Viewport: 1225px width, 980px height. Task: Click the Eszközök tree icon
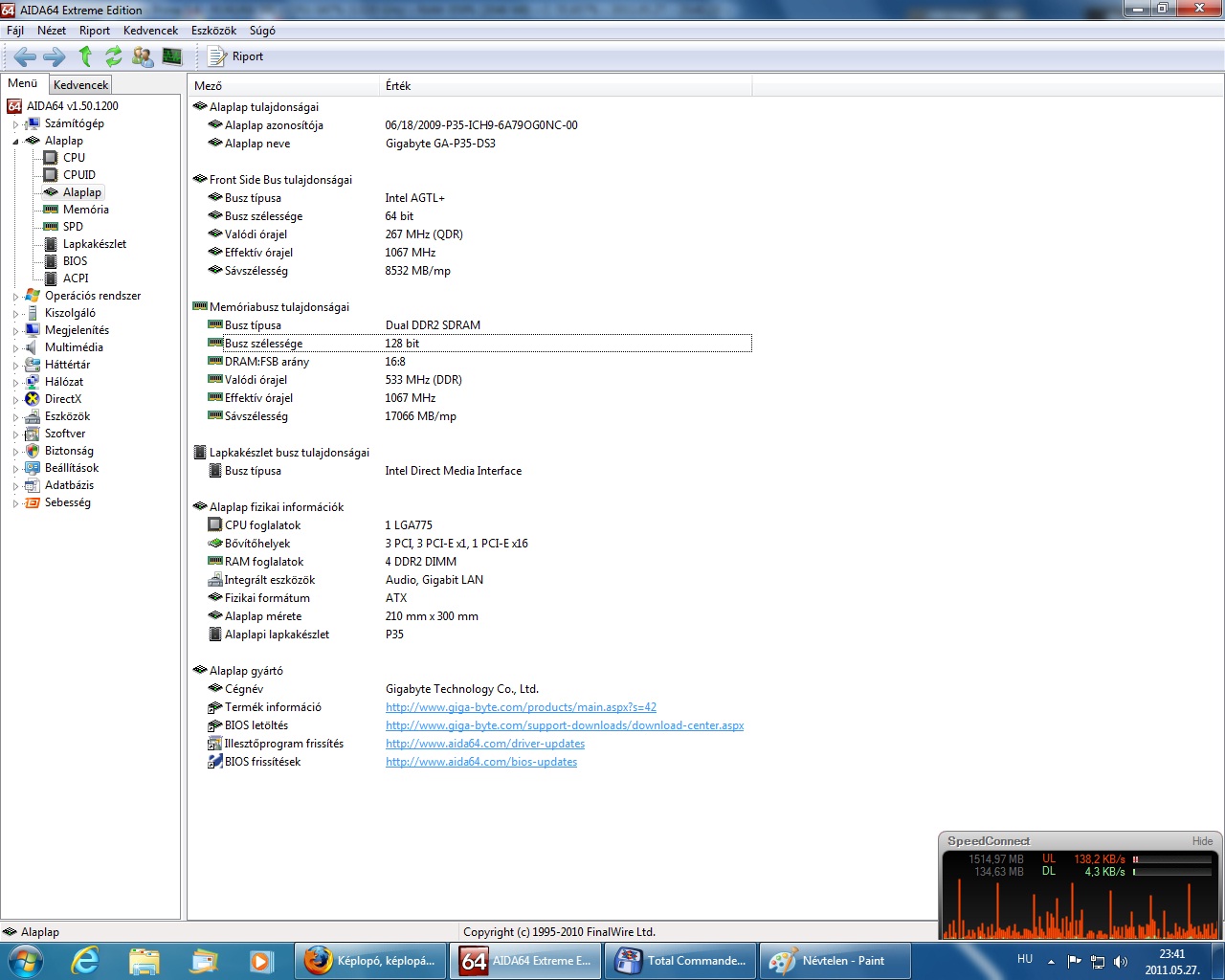point(33,416)
